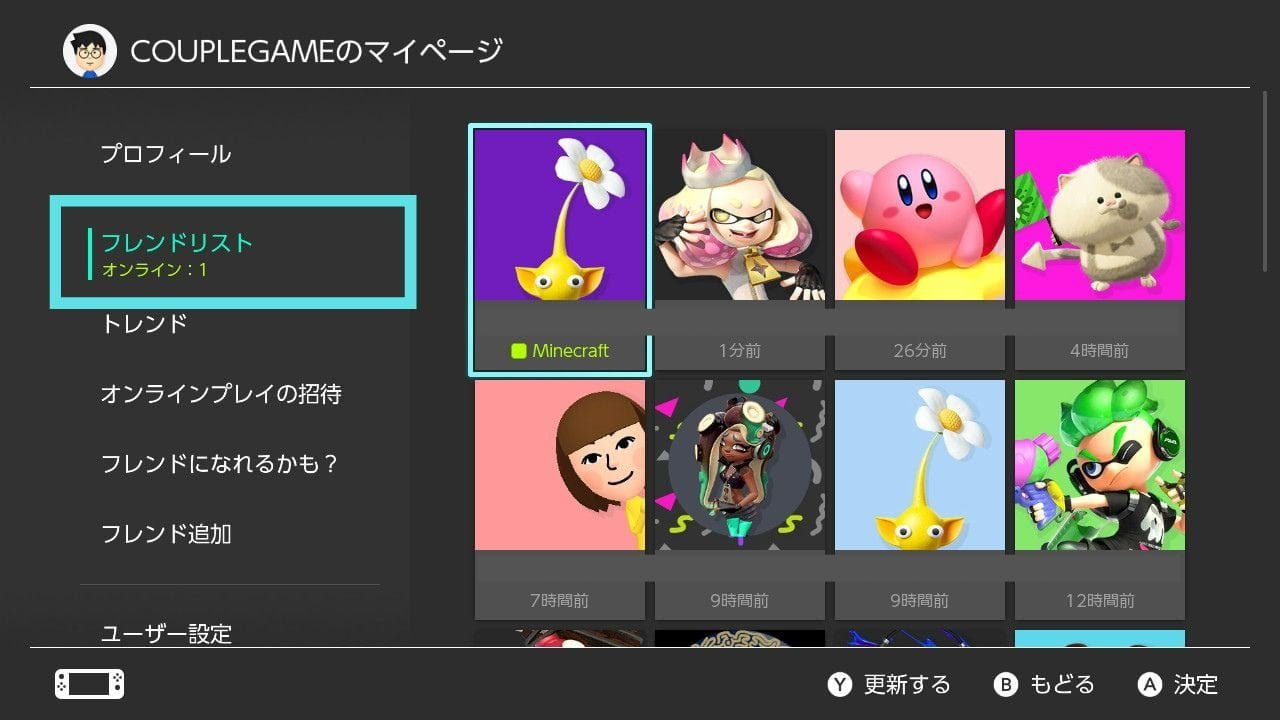Open the トレンド menu entry
1280x720 pixels.
pyautogui.click(x=144, y=324)
